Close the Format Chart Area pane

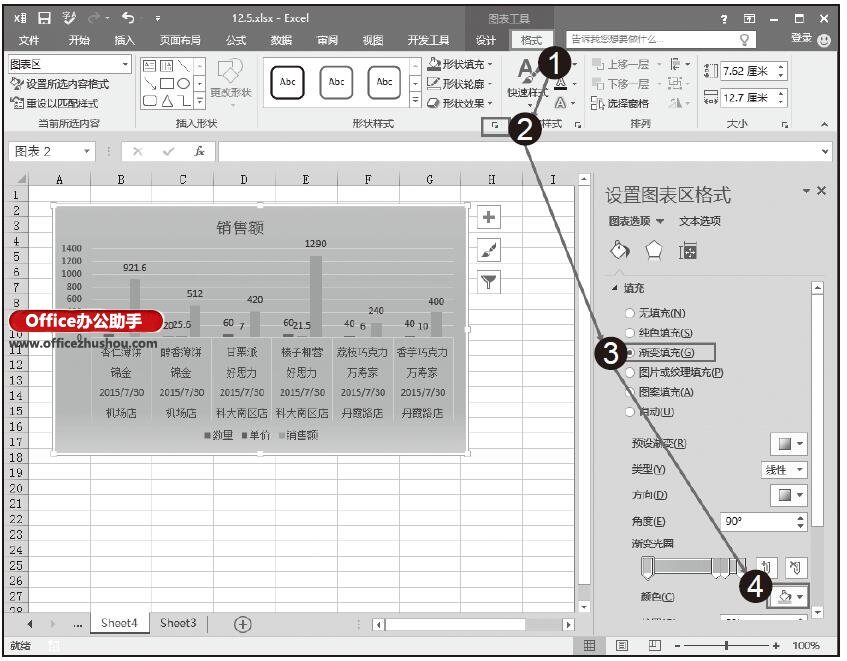[822, 191]
